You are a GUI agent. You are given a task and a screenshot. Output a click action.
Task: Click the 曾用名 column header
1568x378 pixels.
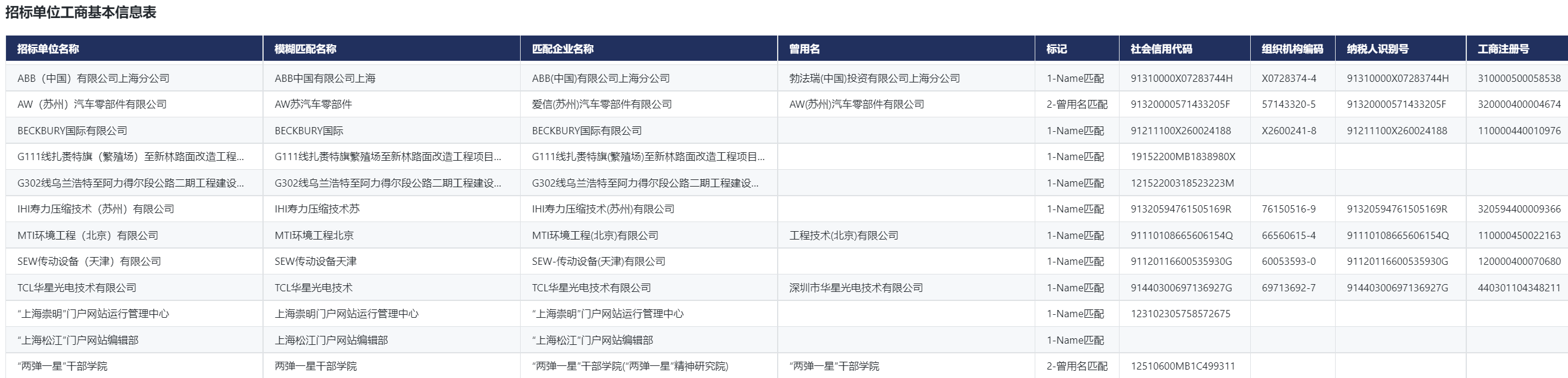pos(906,49)
